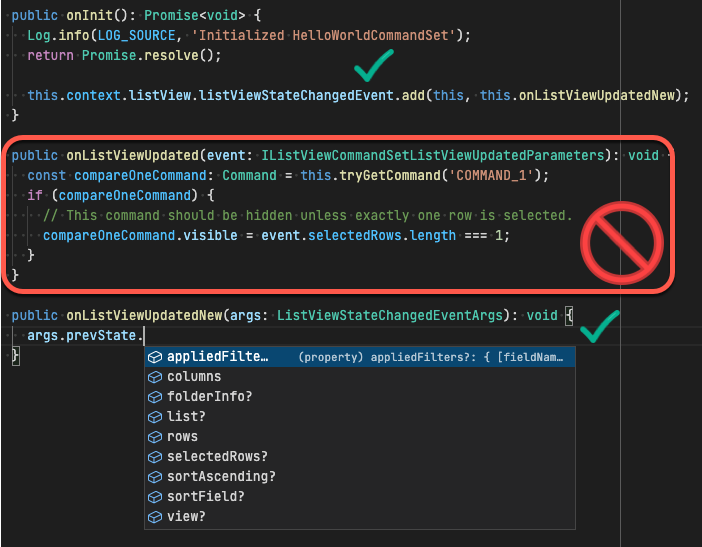Click LOG_SOURCE constant in Log.info call

tap(137, 35)
